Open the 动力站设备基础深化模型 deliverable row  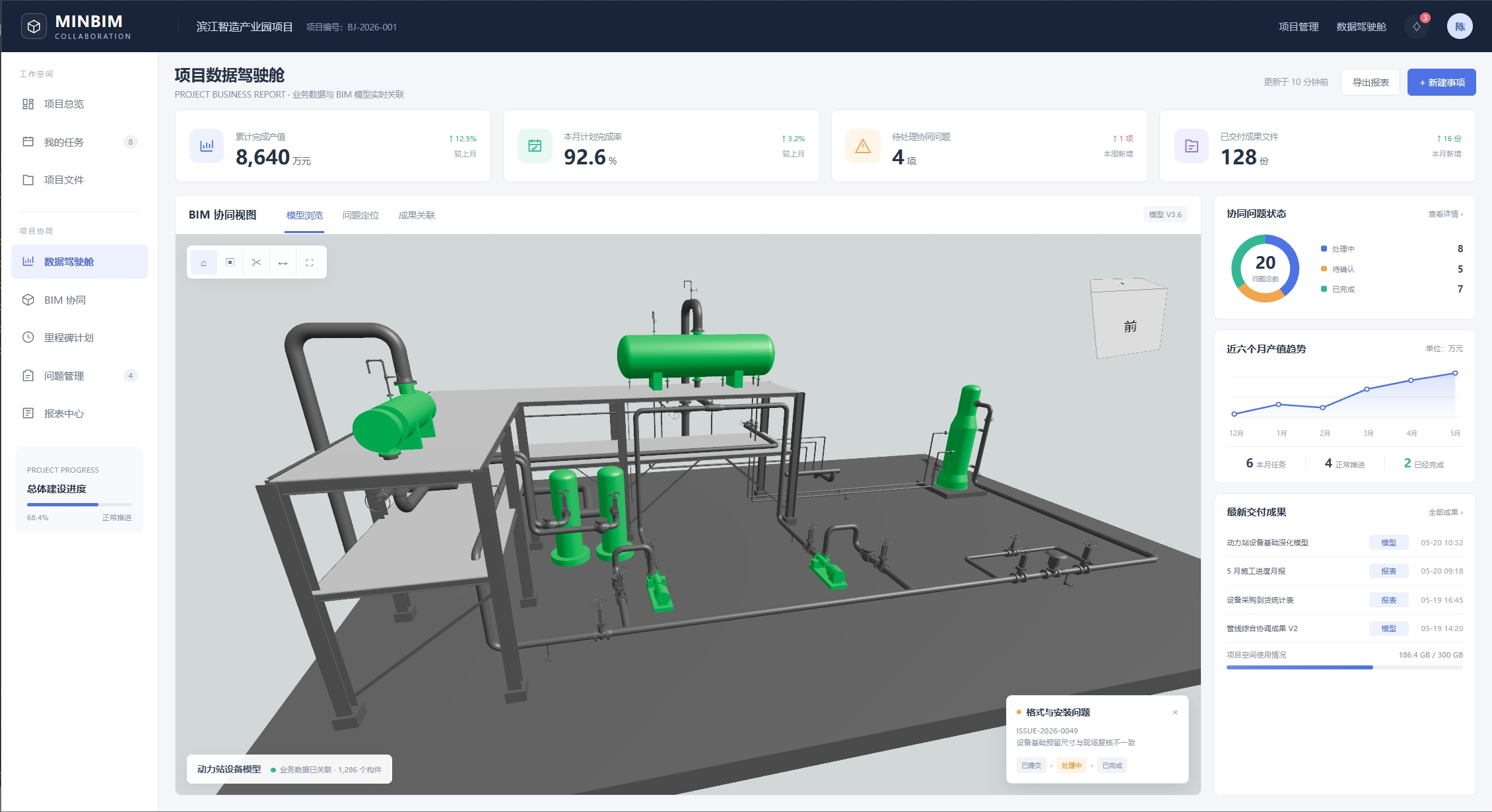coord(1344,543)
